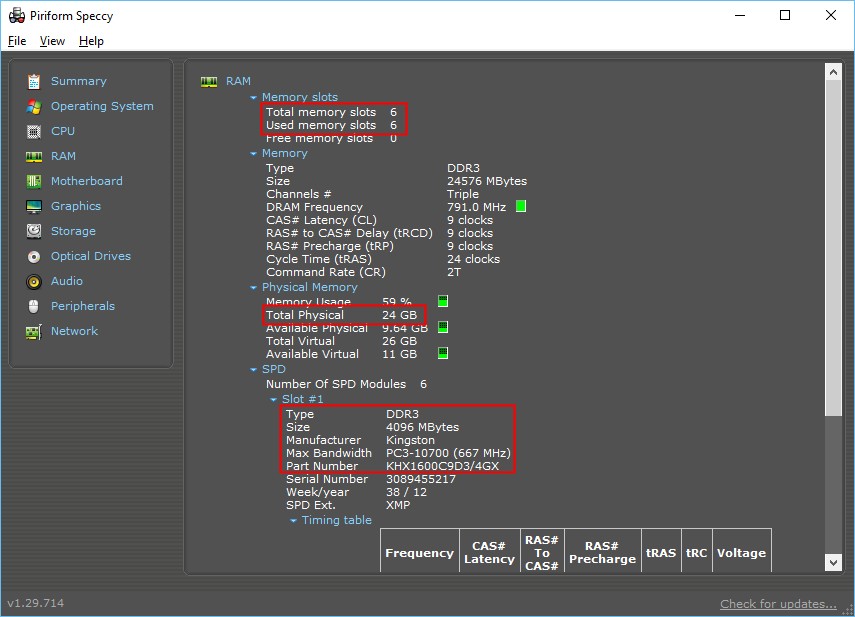The image size is (855, 617).
Task: Click the Peripherals mouse icon
Action: pyautogui.click(x=34, y=306)
